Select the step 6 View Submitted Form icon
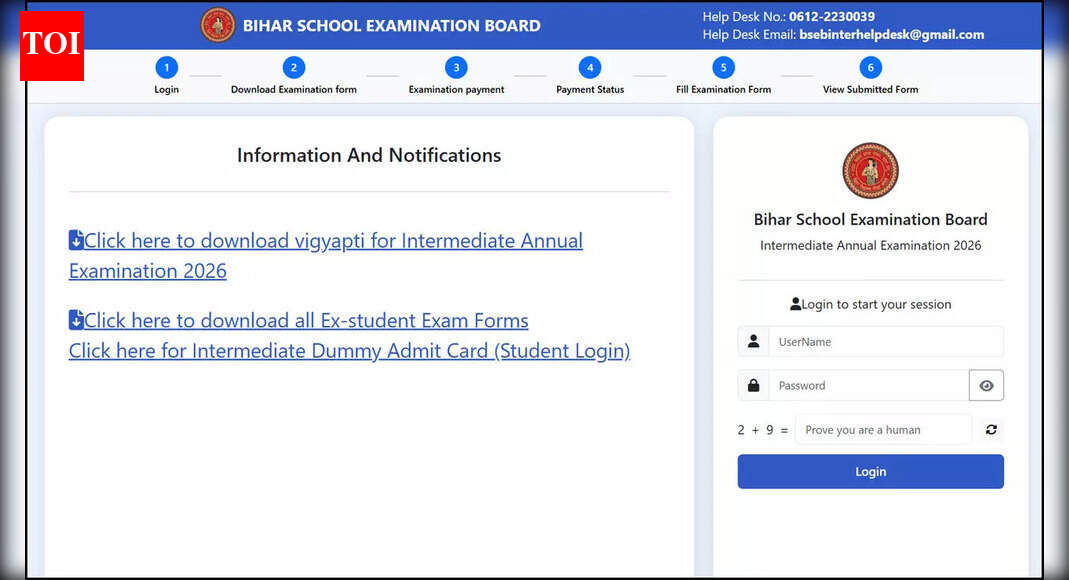Screen dimensions: 1069x580 [870, 66]
